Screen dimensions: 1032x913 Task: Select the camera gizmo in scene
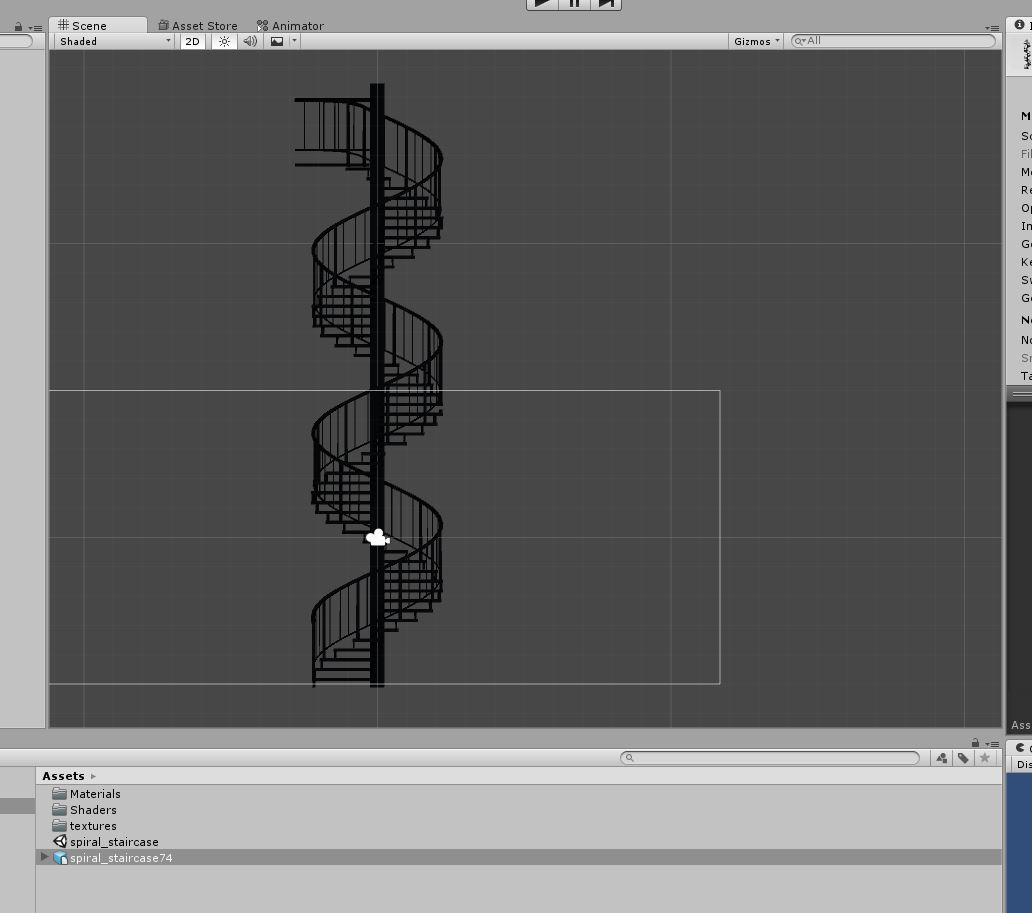pos(377,538)
